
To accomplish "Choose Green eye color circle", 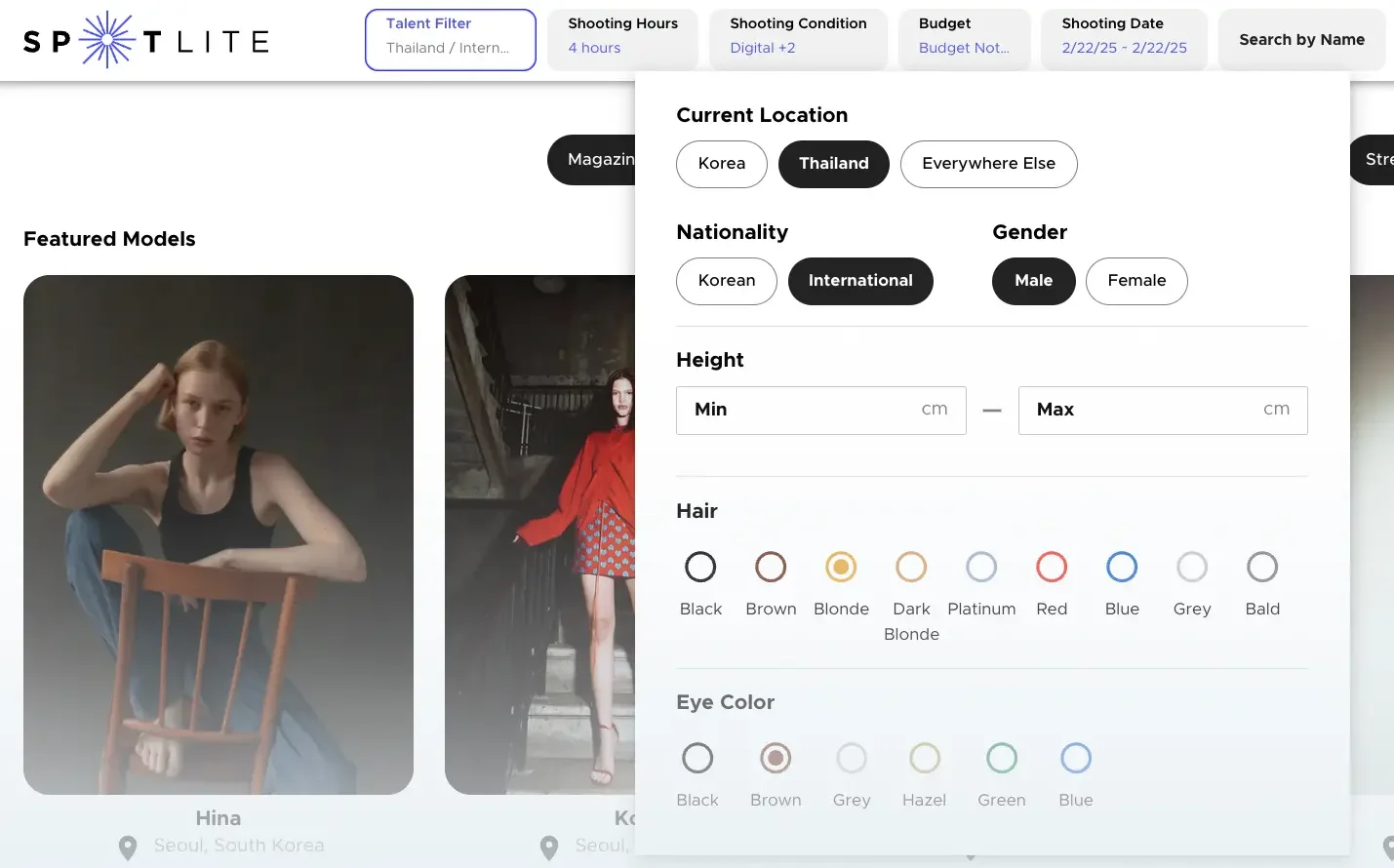I will click(x=1002, y=758).
